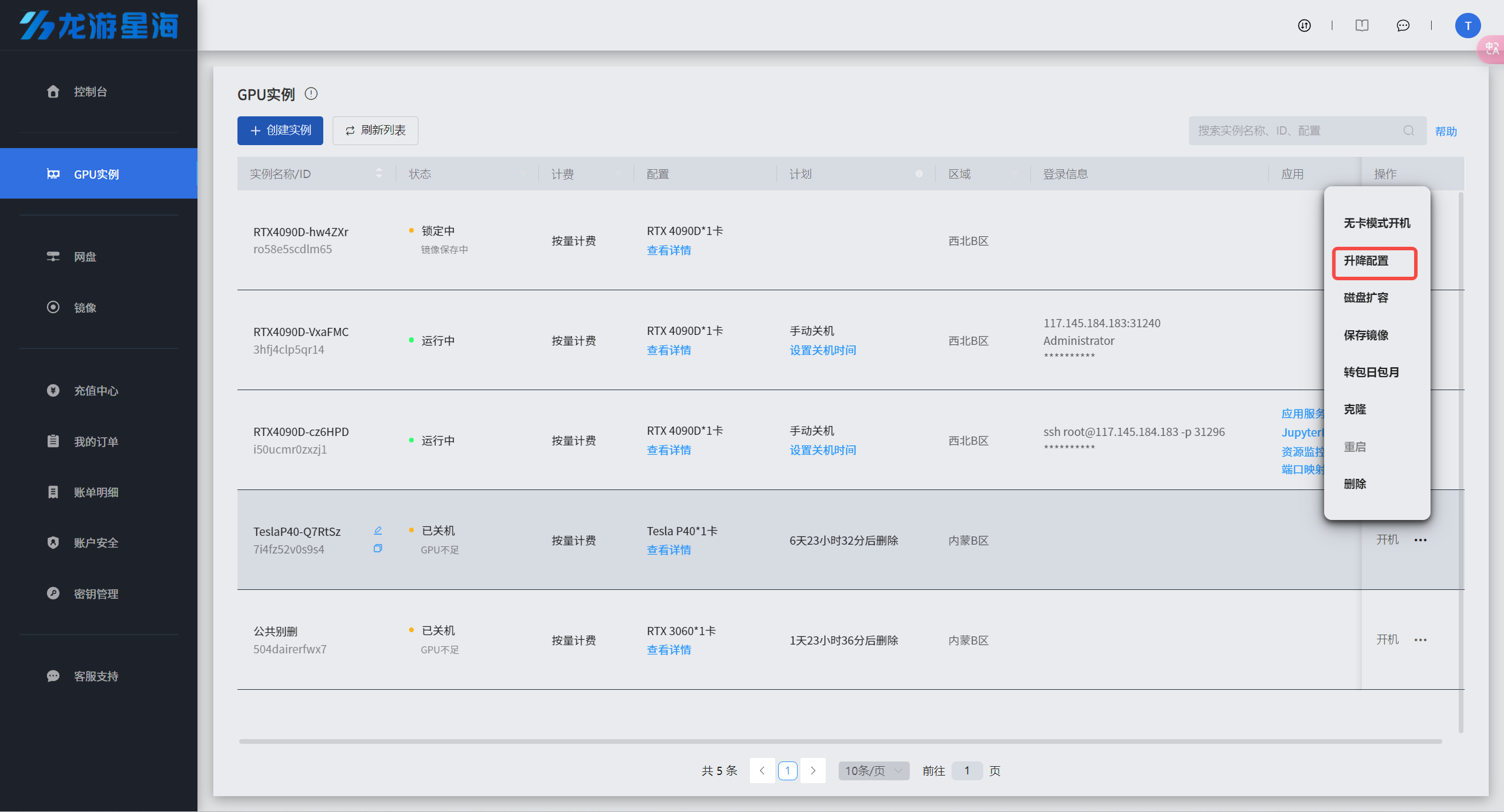Click the edit pencil icon beside TeslaP40-Q7RtSz
The image size is (1504, 812).
378,531
